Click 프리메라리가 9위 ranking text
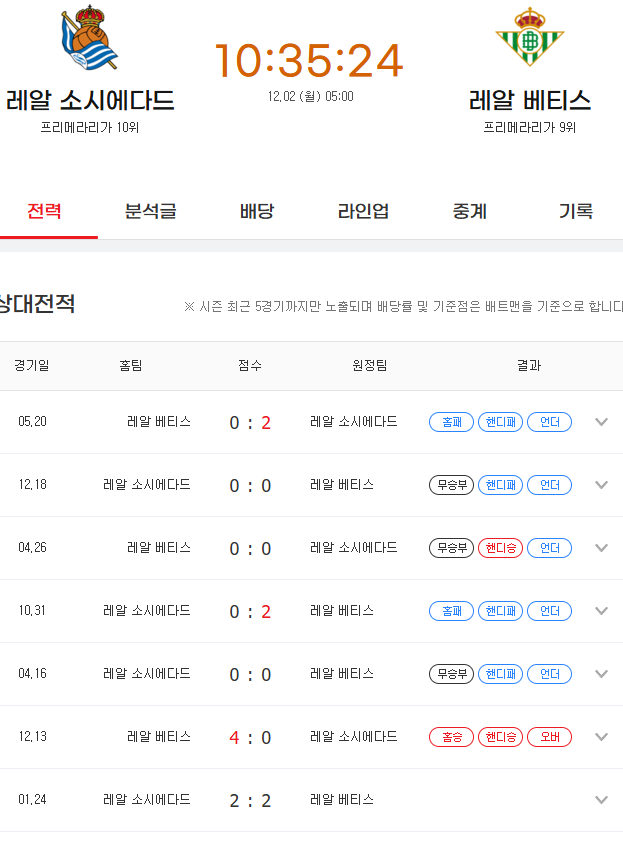 tap(530, 128)
